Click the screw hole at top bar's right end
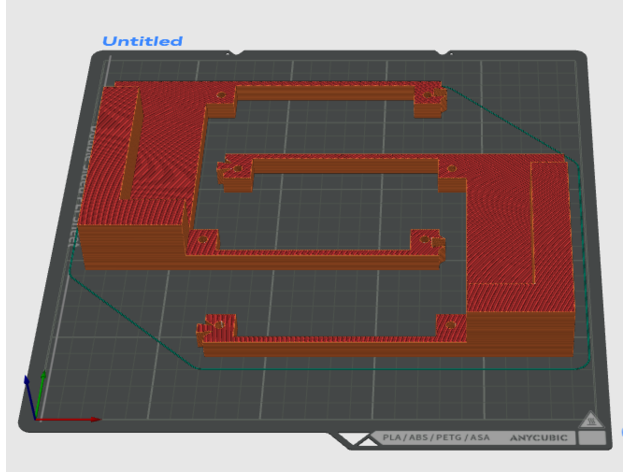The image size is (628, 472). coord(428,97)
